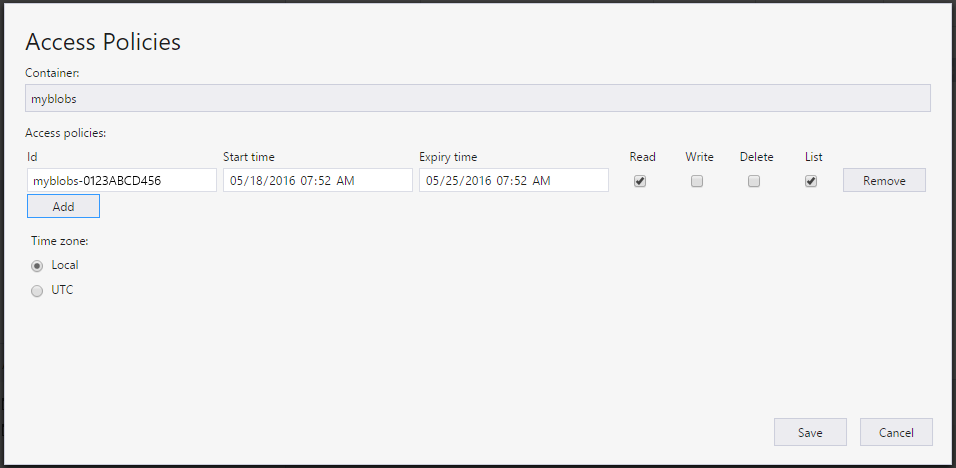Click the policy Id text field
Screen dimensions: 956x468
pyautogui.click(x=121, y=180)
